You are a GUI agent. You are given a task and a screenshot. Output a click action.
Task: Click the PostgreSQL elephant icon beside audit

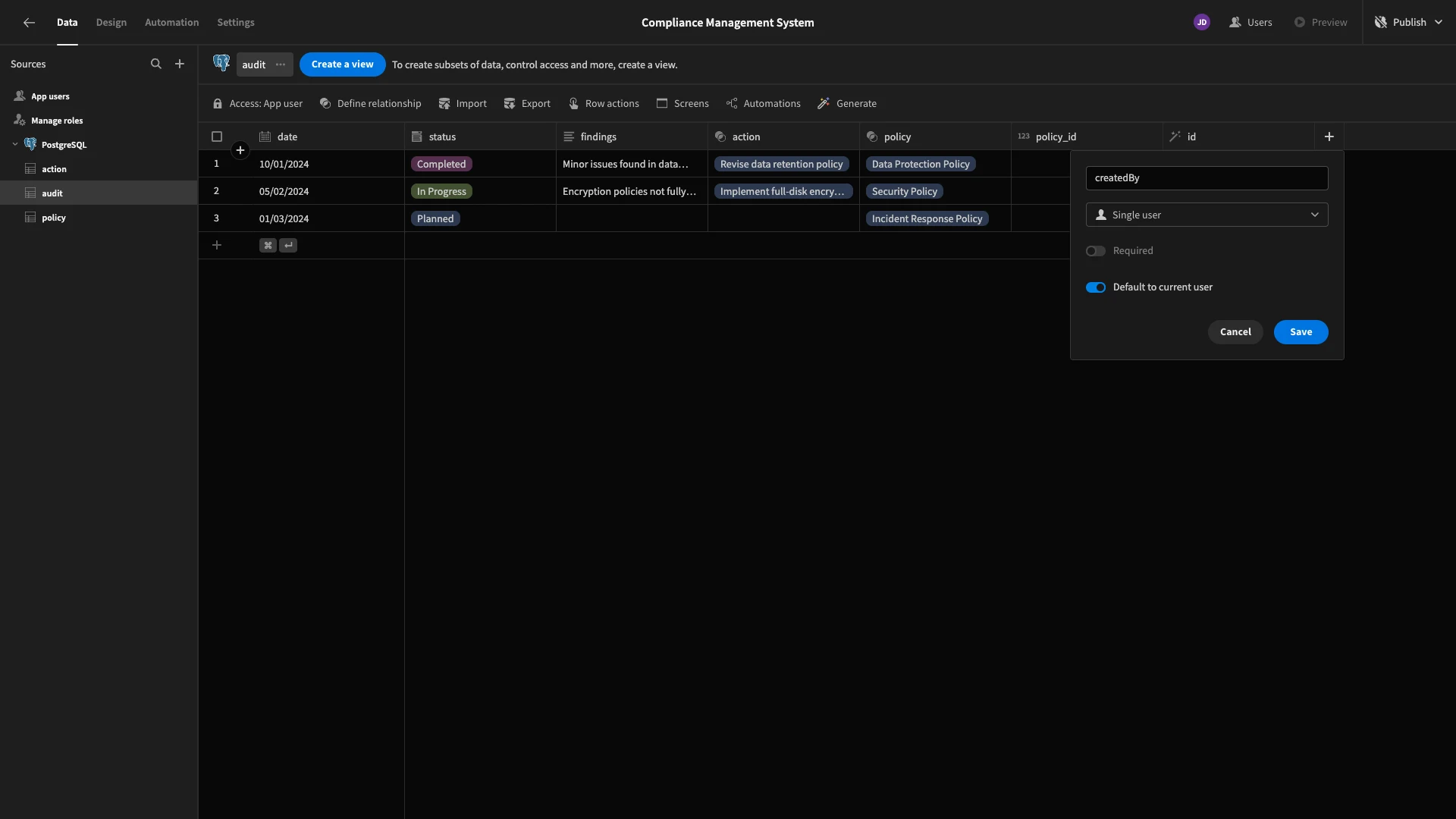221,64
